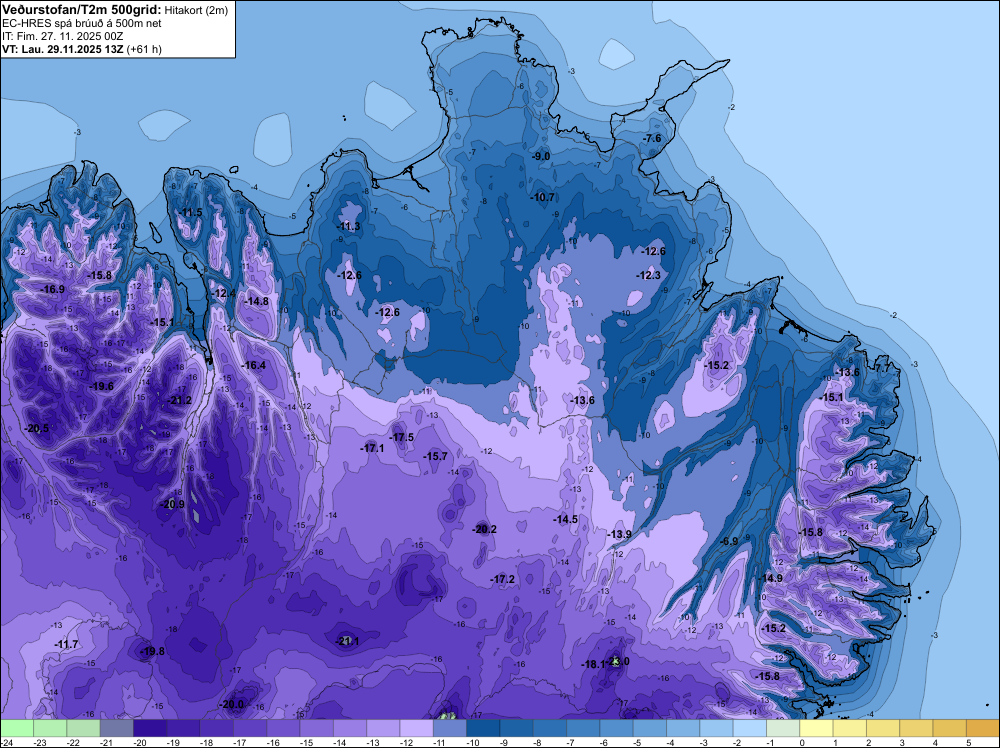
Task: Select the 'IT: Fim. 27. 11. 2025 00Z' line
Action: pyautogui.click(x=62, y=36)
